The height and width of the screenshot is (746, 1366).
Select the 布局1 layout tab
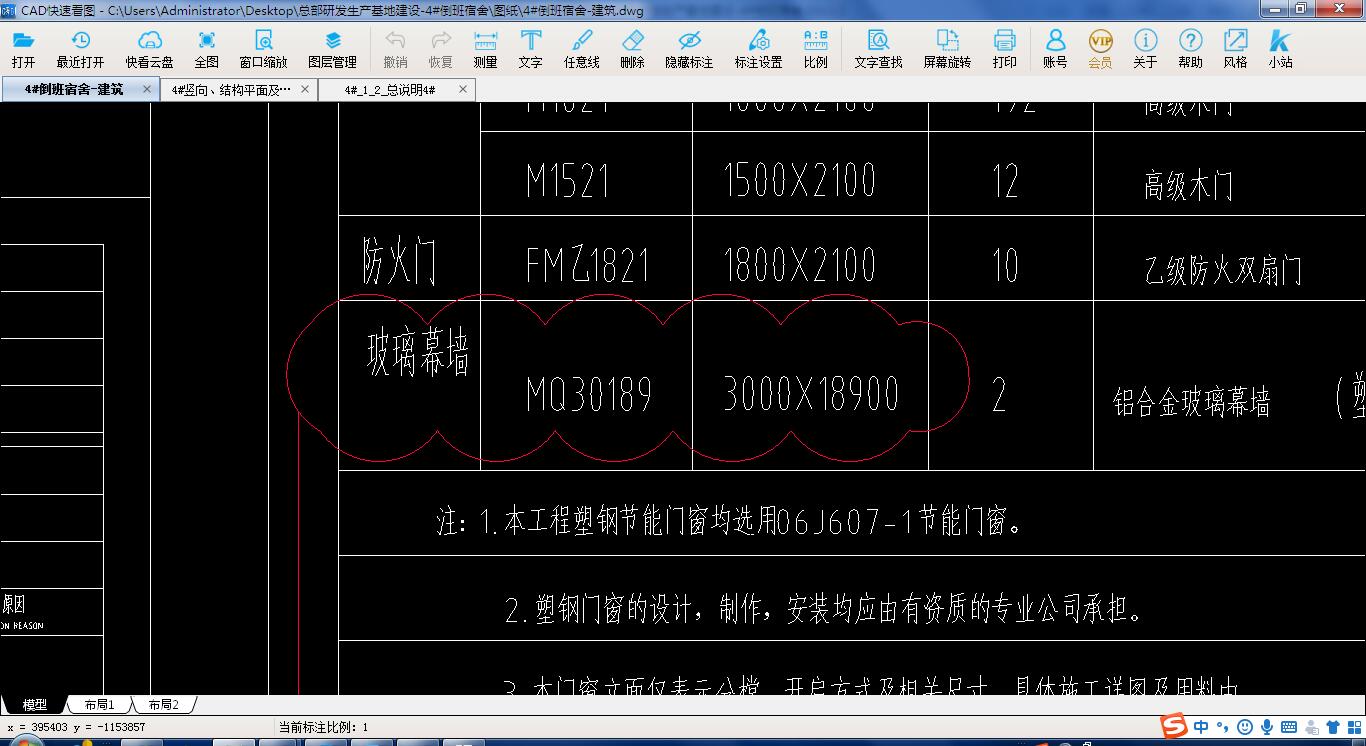pos(99,704)
